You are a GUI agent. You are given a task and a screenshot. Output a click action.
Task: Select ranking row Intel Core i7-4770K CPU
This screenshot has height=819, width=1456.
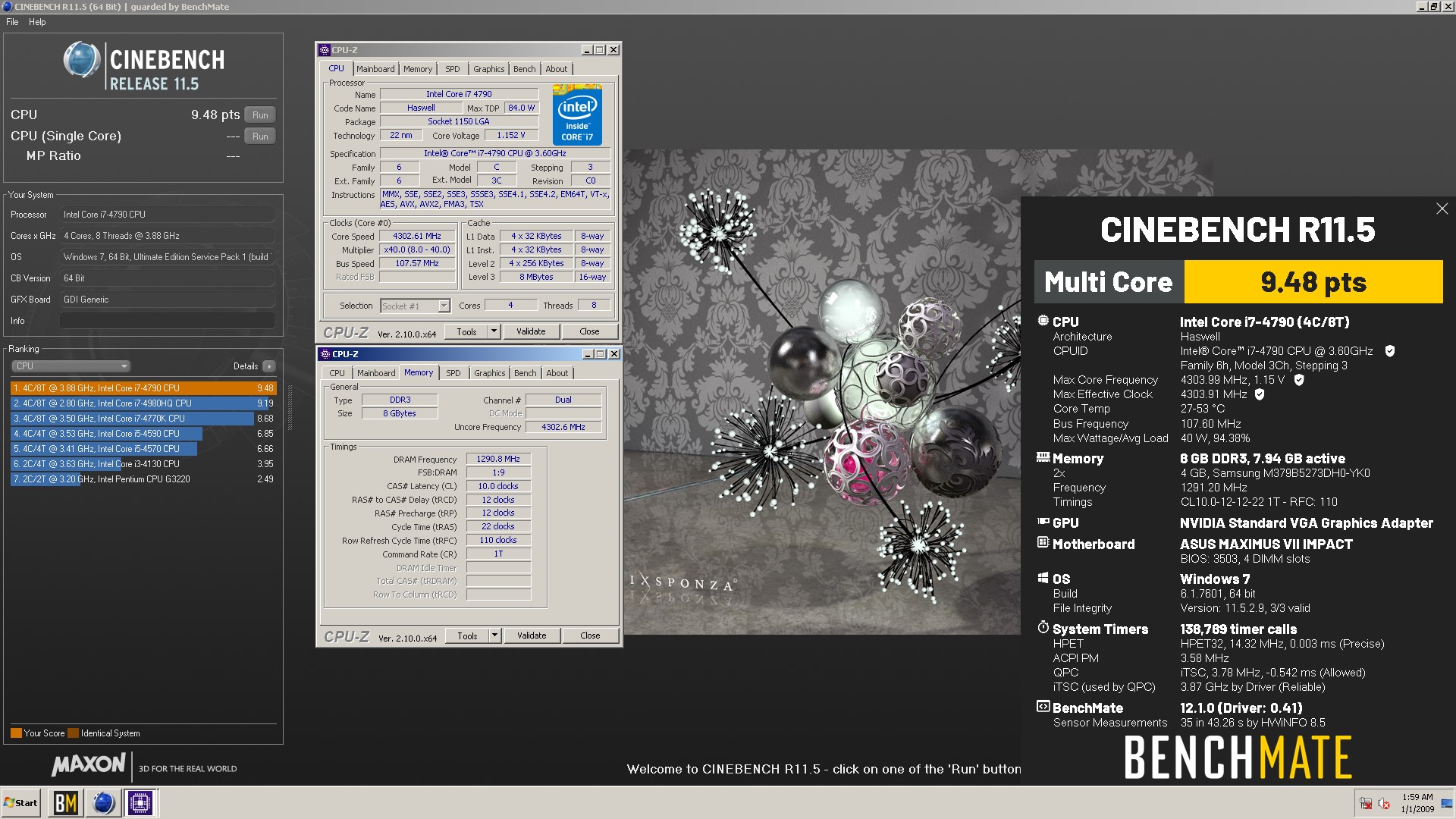coord(143,419)
